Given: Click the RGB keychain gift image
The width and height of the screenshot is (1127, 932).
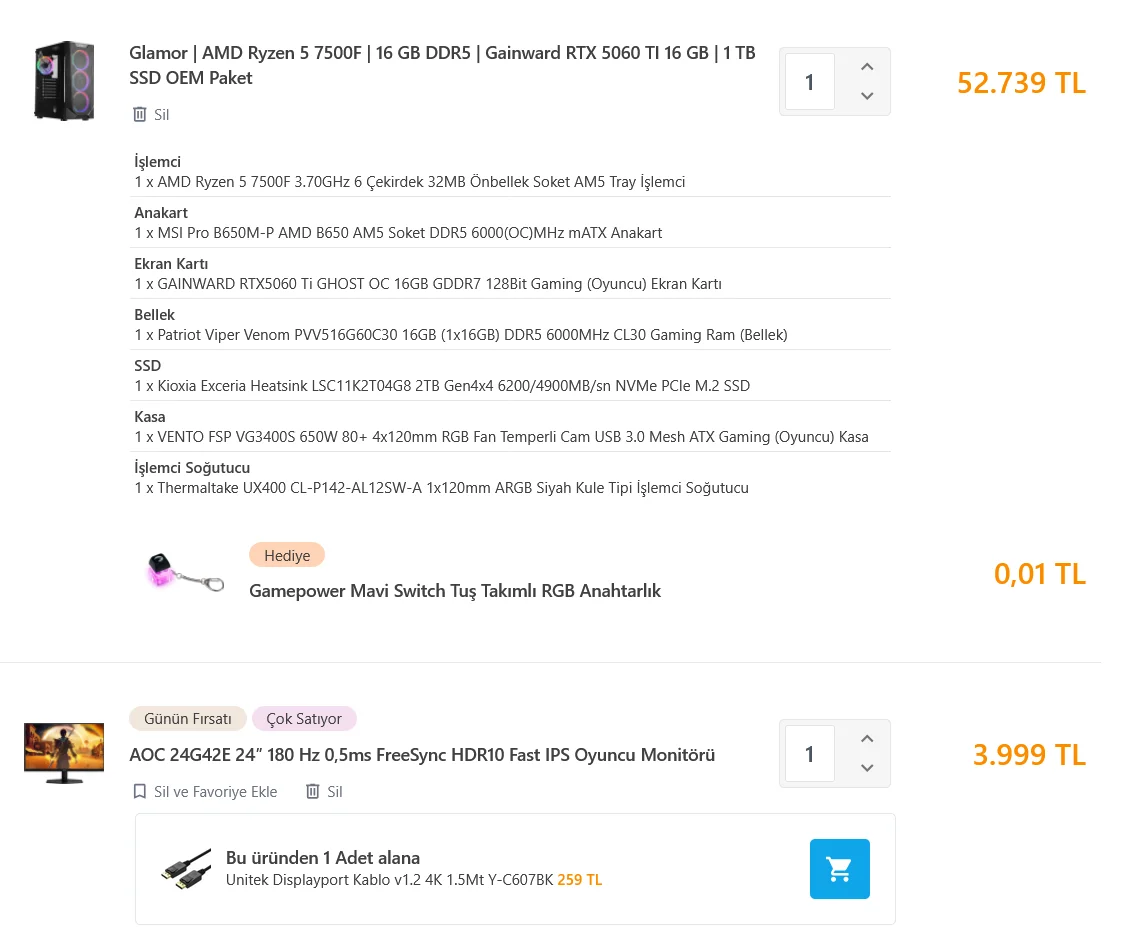Looking at the screenshot, I should [185, 573].
